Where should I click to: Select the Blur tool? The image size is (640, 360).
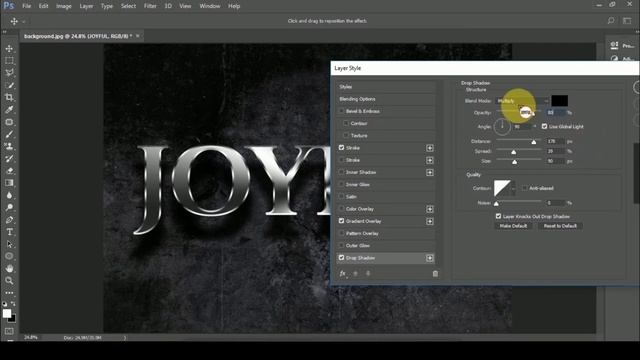(x=9, y=195)
